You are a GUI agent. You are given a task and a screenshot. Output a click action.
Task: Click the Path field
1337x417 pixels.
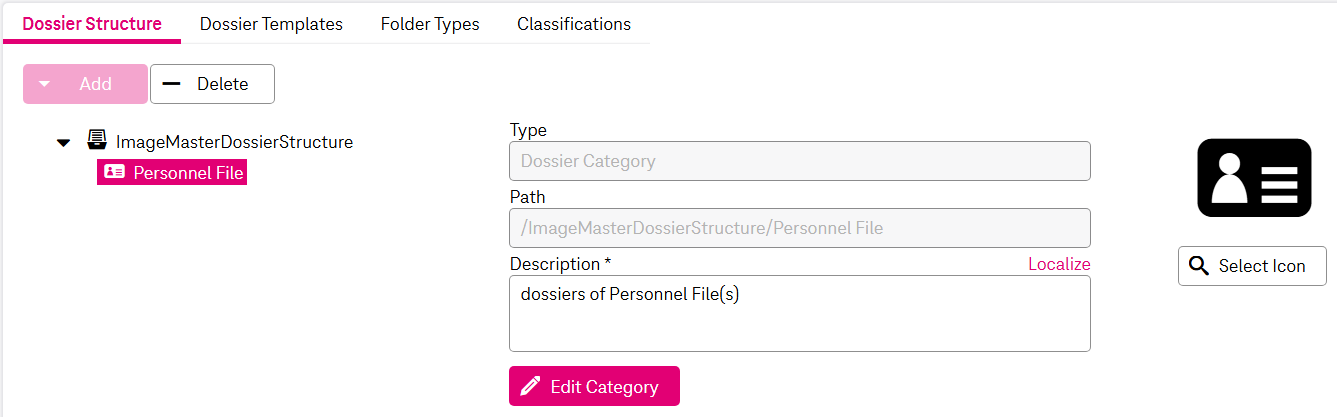pos(799,228)
